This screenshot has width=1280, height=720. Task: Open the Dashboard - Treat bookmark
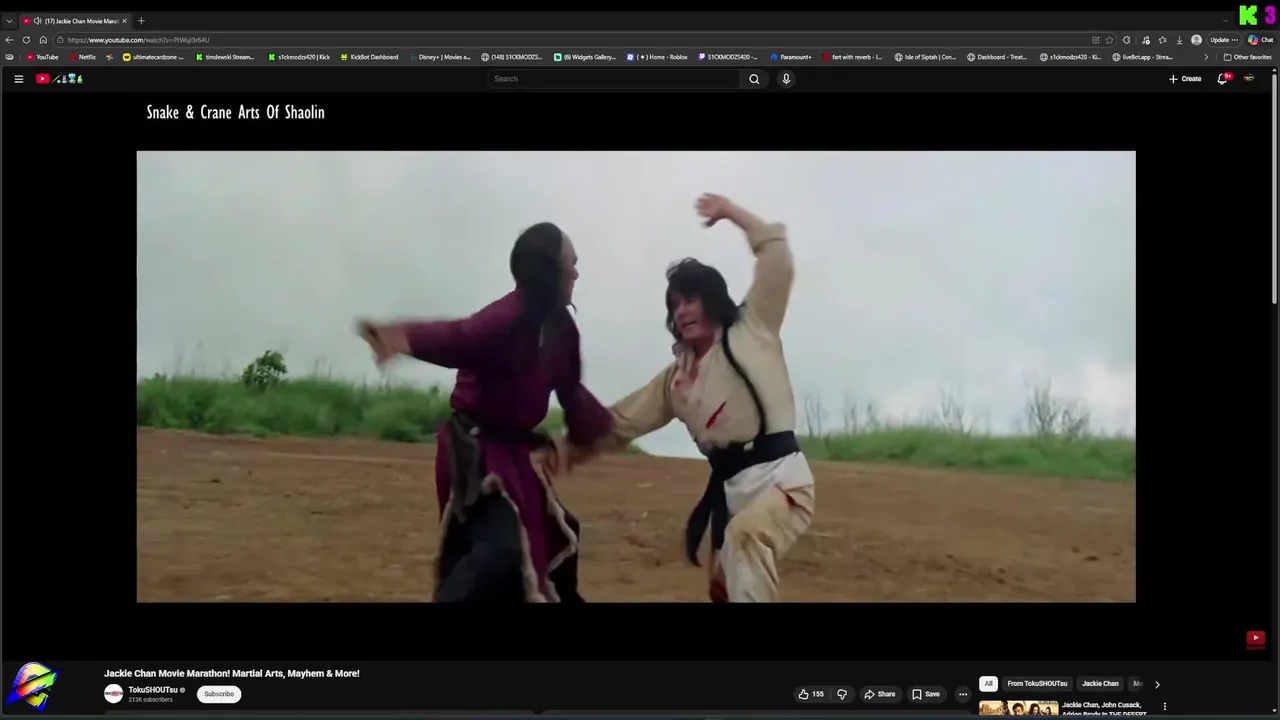997,57
